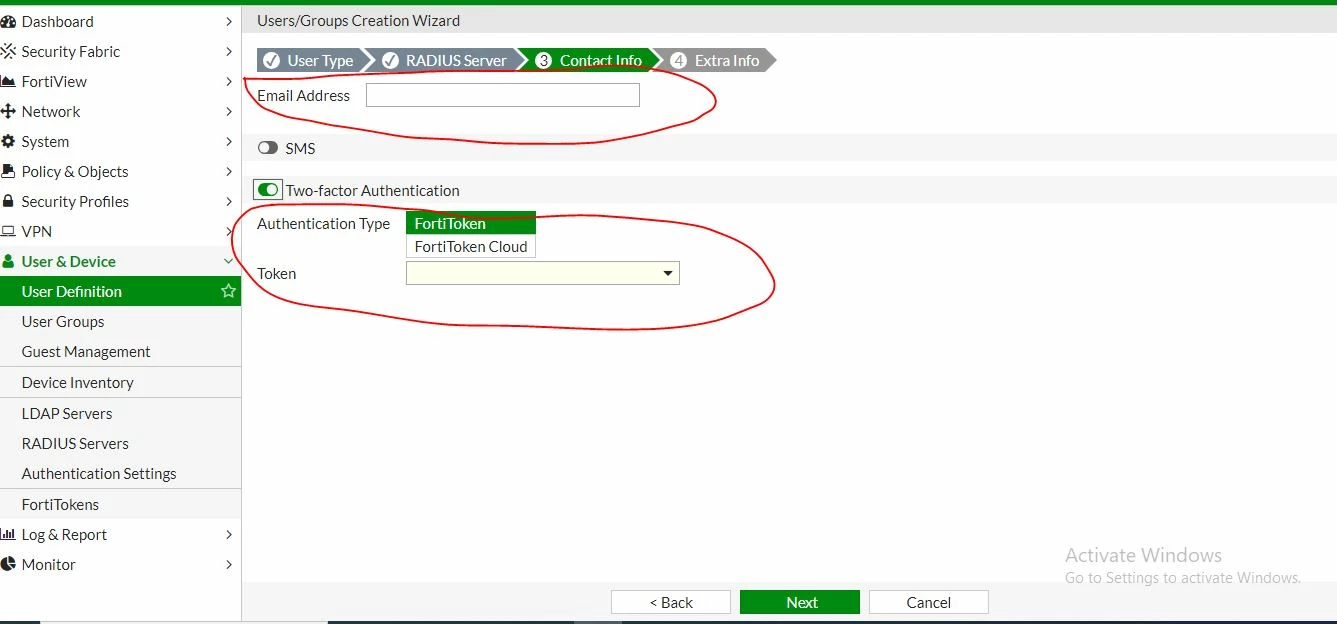
Task: Click the favorite star on User Definition
Action: [228, 291]
